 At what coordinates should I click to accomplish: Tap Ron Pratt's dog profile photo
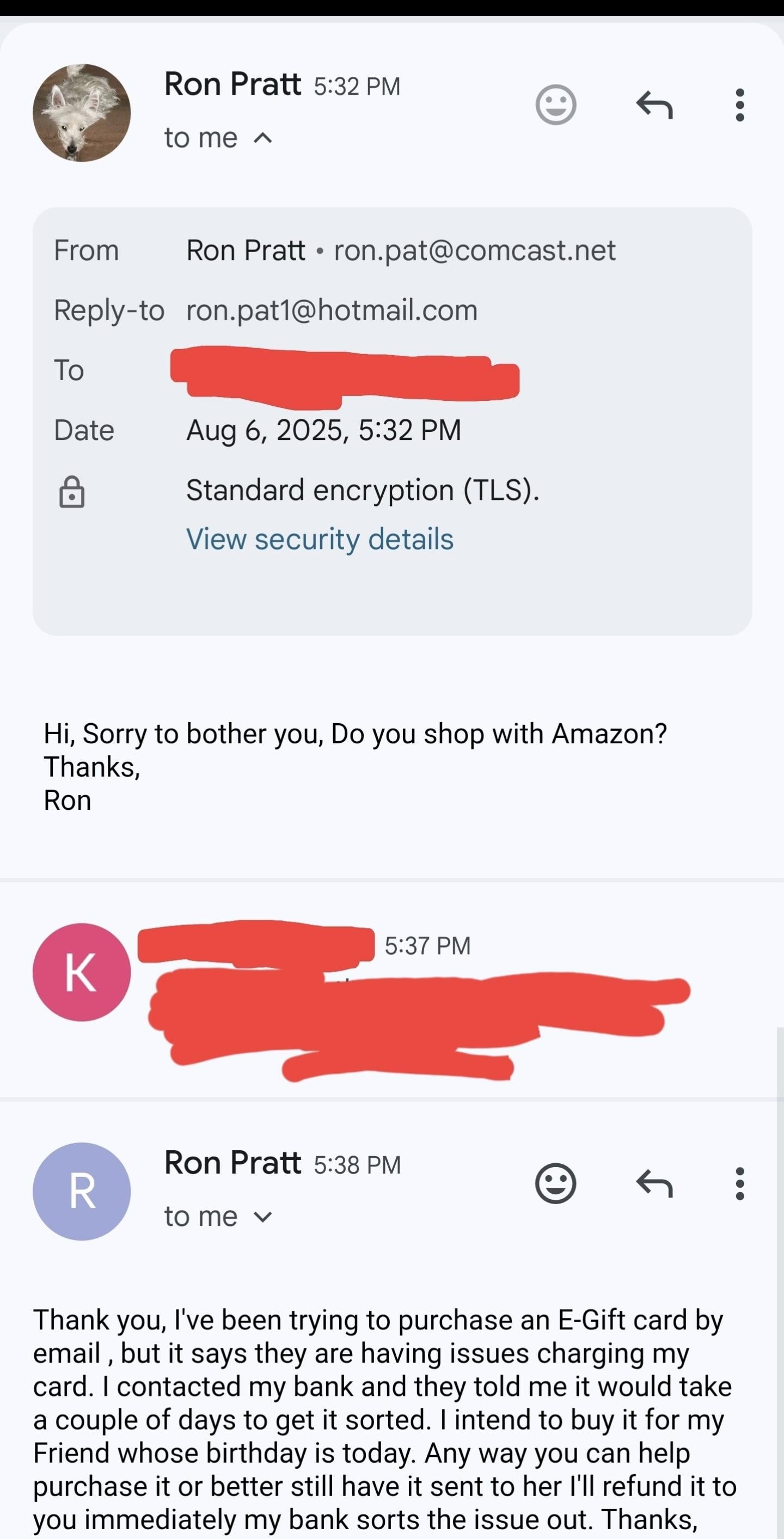pyautogui.click(x=82, y=113)
